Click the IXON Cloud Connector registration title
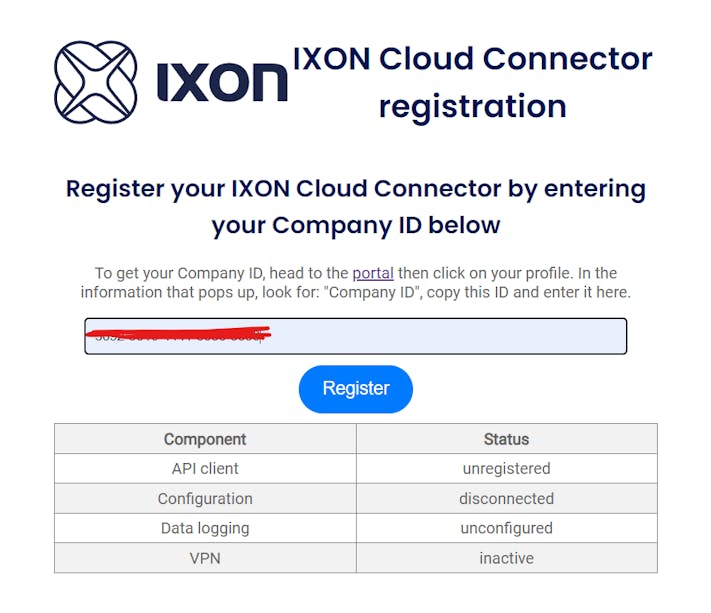711x613 pixels. click(472, 81)
